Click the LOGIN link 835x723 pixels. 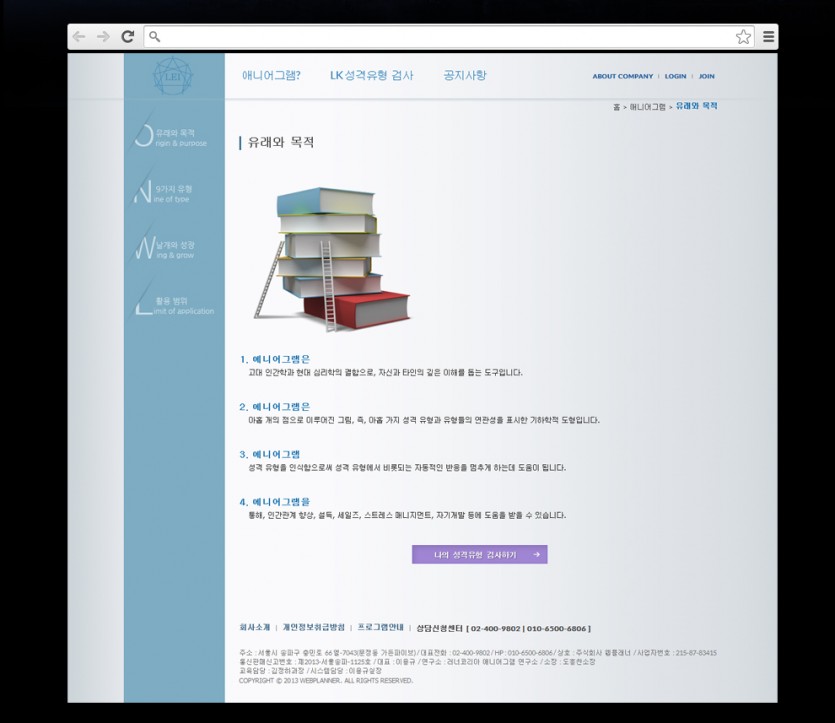point(675,76)
